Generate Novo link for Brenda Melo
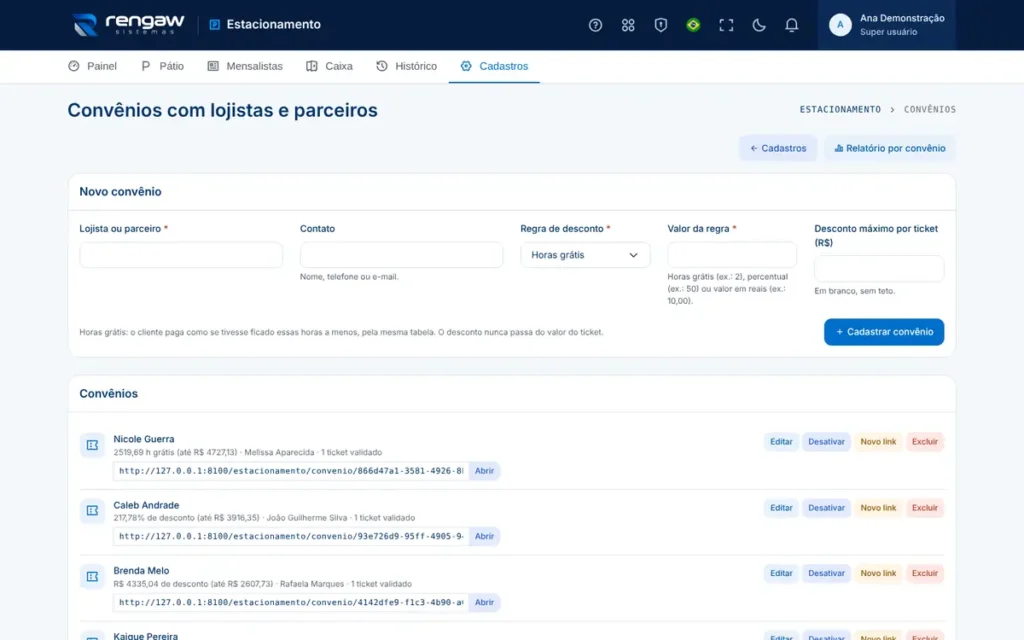Viewport: 1024px width, 640px height. [x=878, y=573]
